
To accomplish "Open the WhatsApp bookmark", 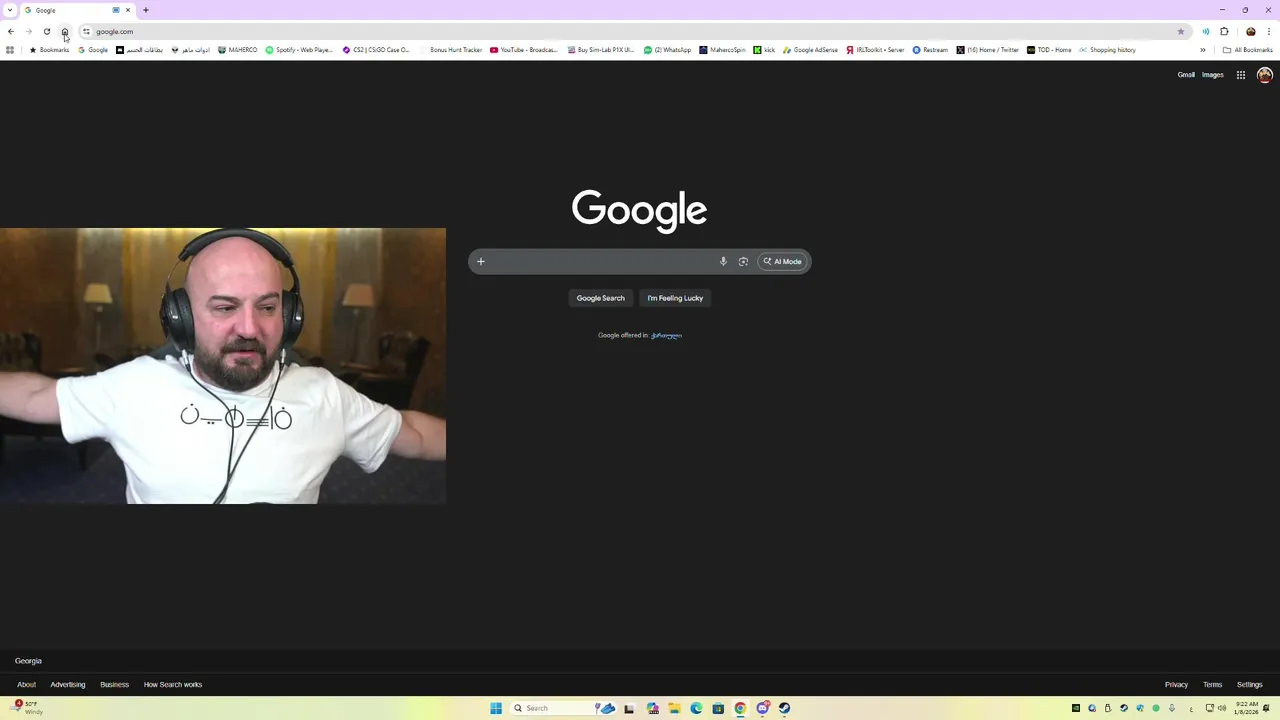I will [667, 50].
